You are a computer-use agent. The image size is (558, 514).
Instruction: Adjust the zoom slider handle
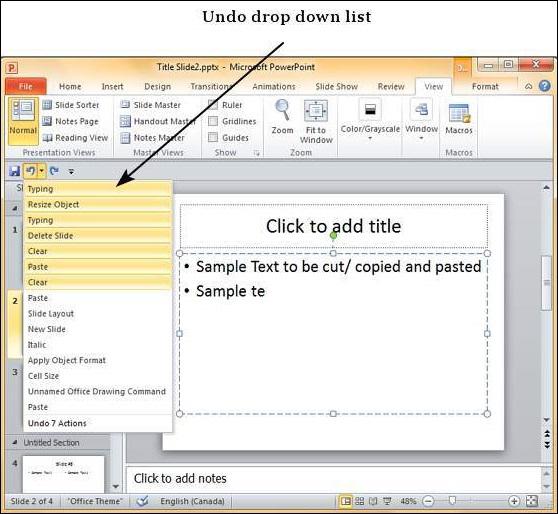(452, 501)
